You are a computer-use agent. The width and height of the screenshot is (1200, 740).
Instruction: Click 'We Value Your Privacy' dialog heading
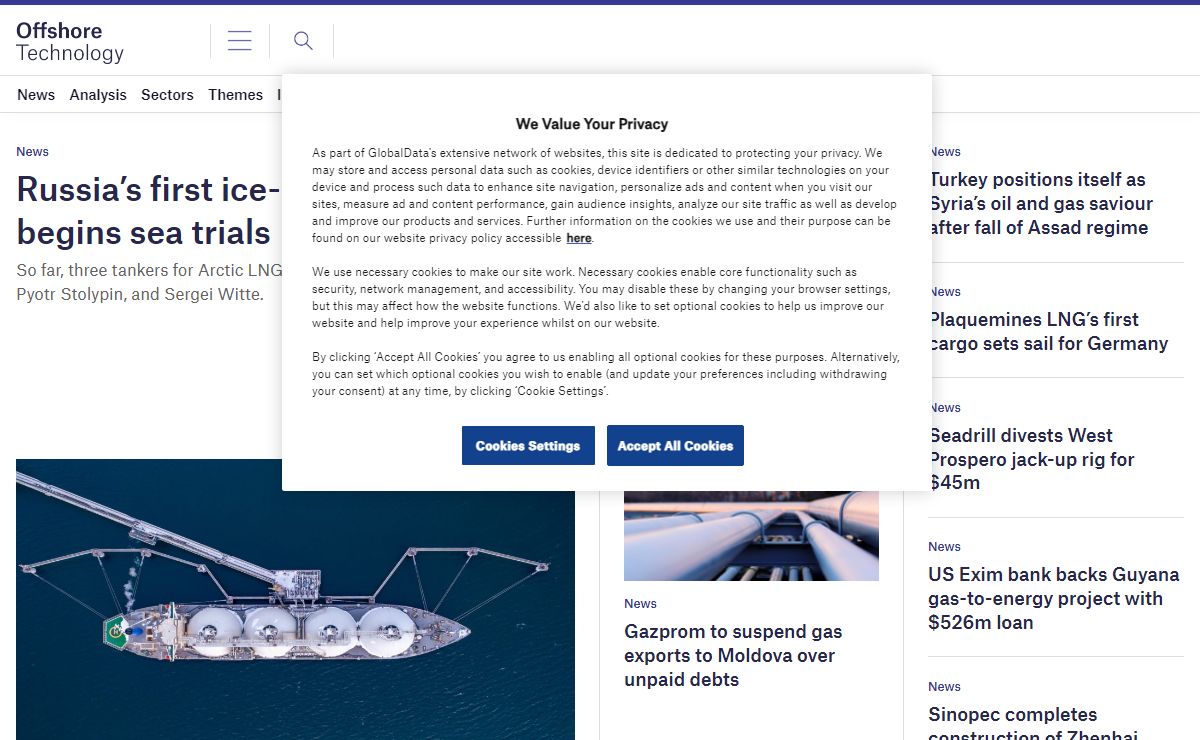click(592, 124)
